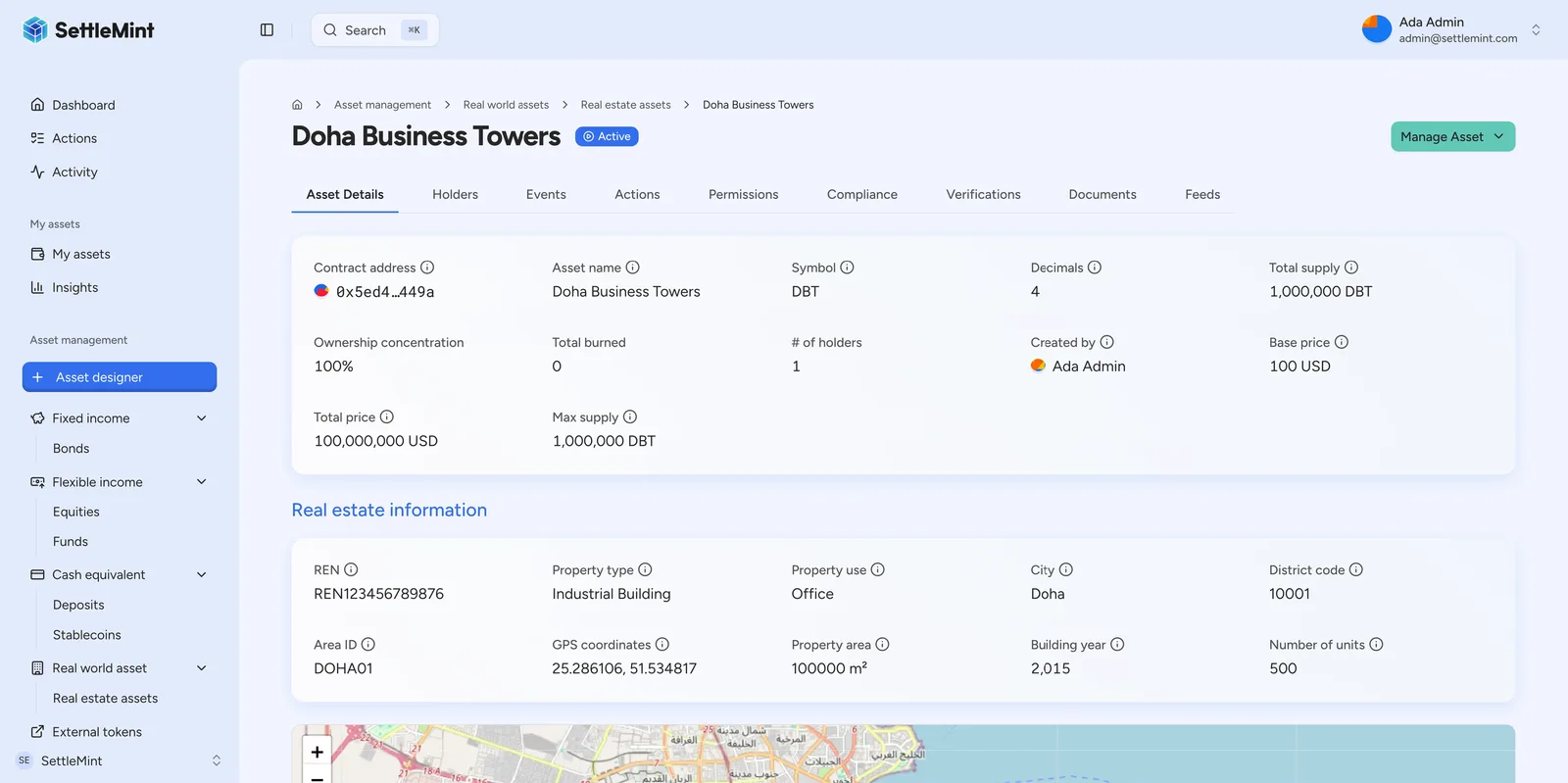Open Funds under Flexible income
The height and width of the screenshot is (783, 1568).
pos(71,541)
